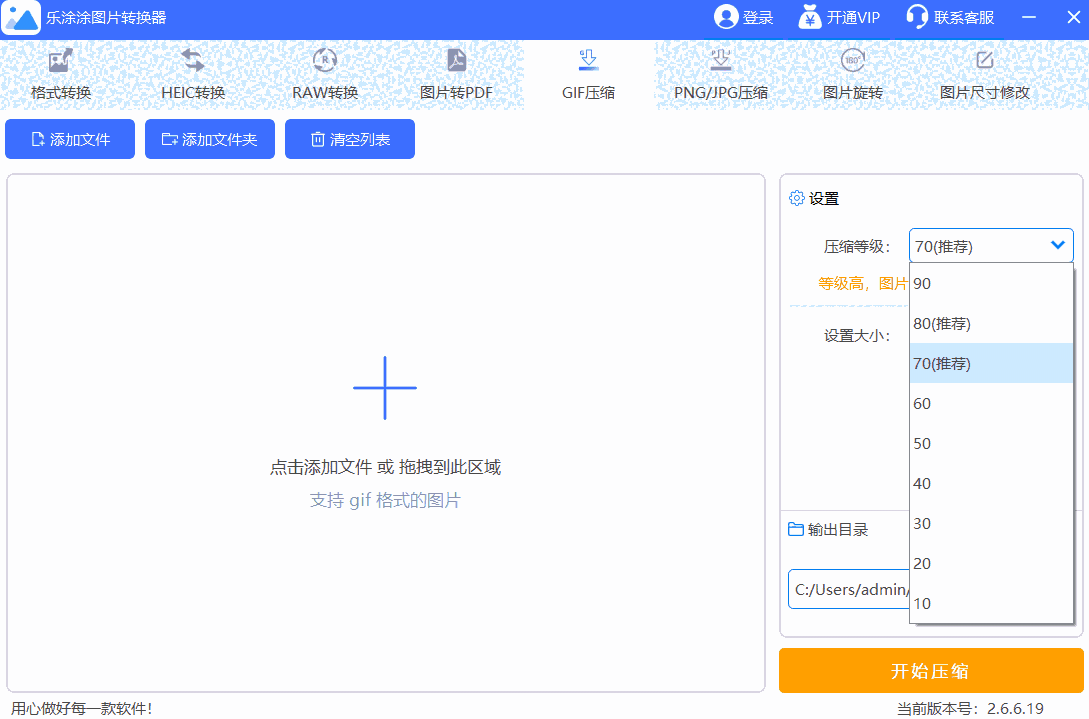Select 80(推荐) compression option
Image resolution: width=1089 pixels, height=719 pixels.
coord(991,324)
